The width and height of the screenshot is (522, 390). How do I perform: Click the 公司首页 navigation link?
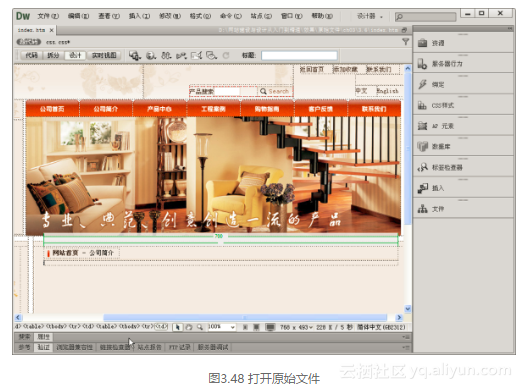[52, 109]
